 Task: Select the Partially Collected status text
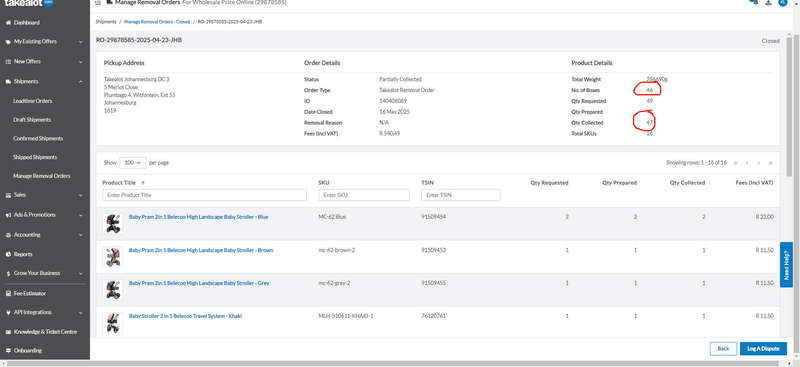[x=401, y=80]
